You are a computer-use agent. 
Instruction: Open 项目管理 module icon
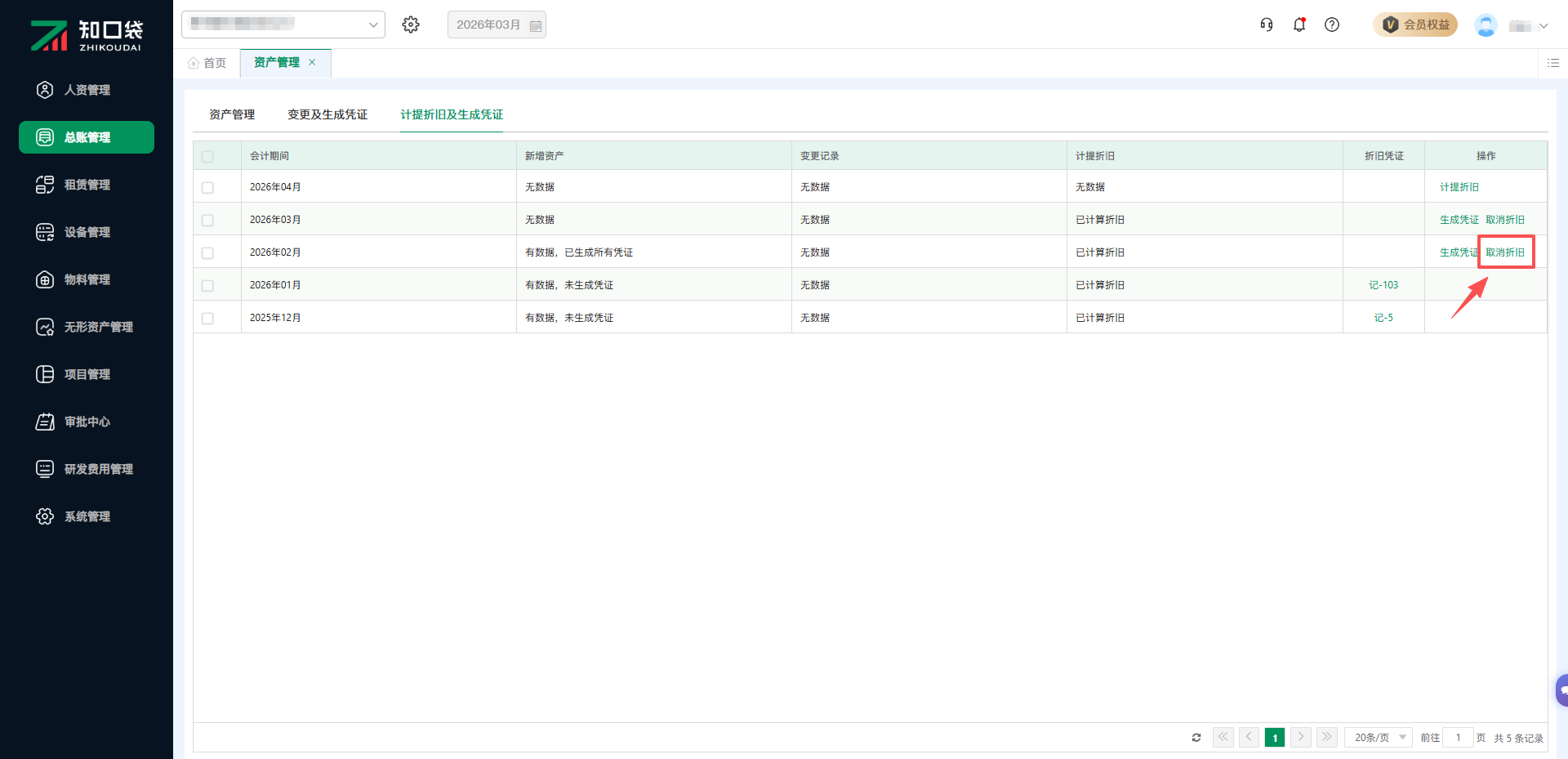45,374
